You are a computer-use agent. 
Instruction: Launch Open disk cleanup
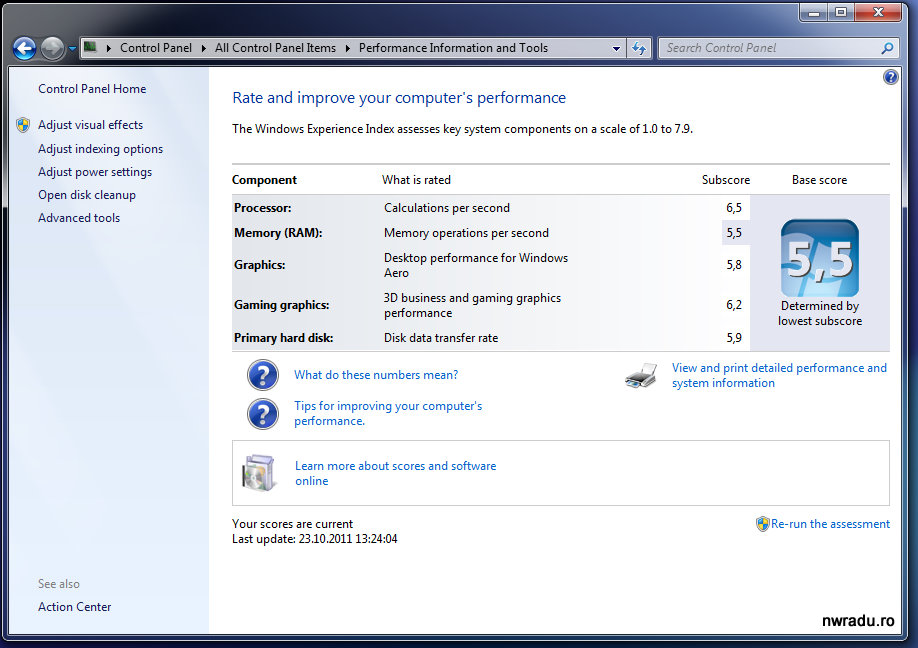click(87, 195)
